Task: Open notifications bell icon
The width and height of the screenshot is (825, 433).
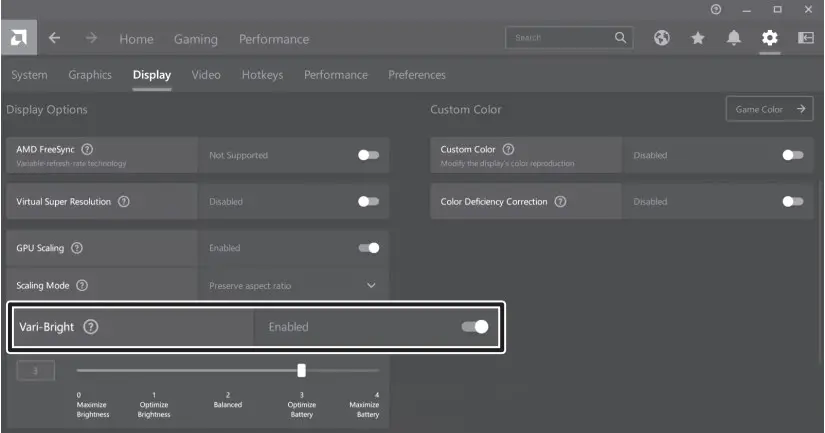Action: (x=734, y=37)
